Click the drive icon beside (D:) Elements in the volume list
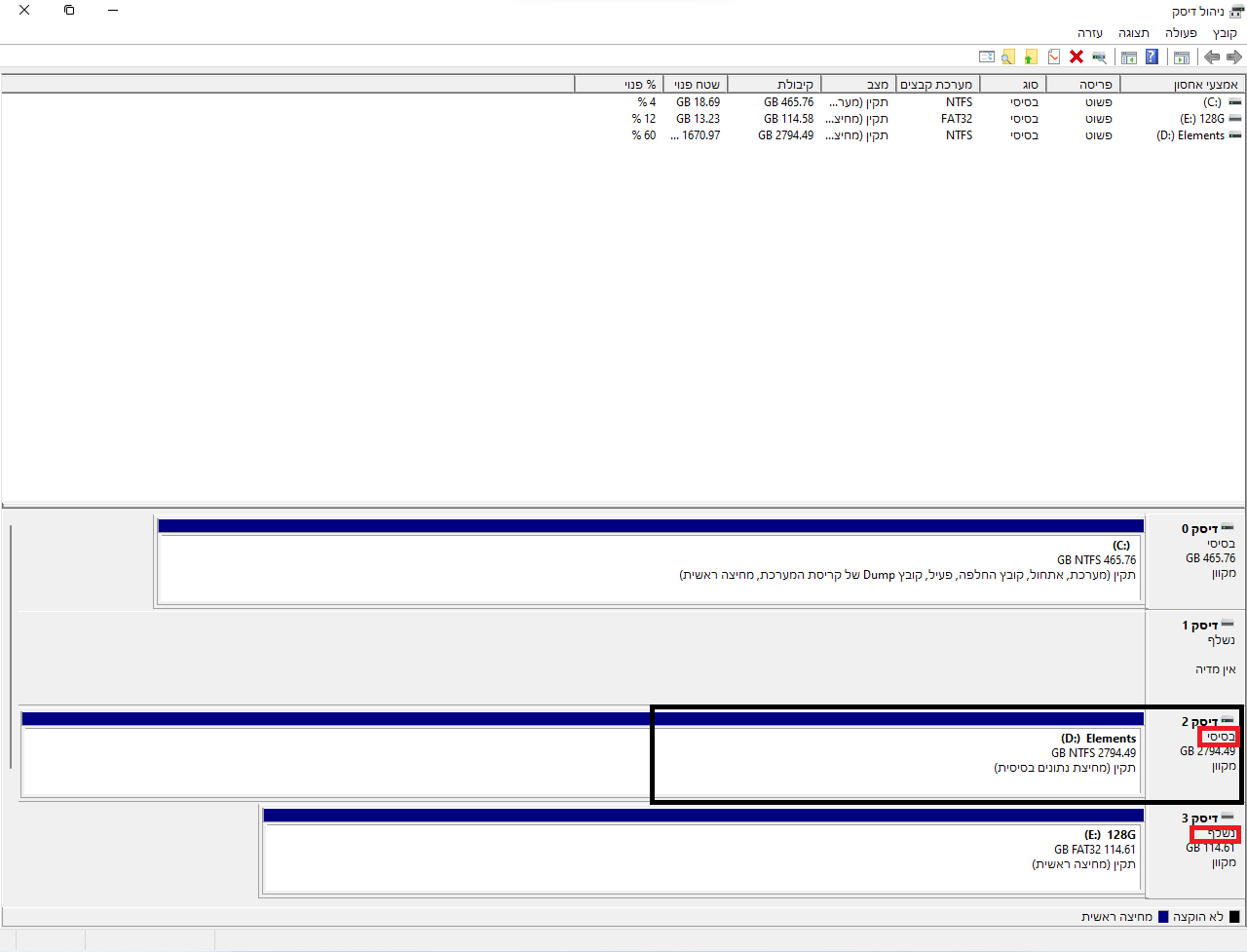Screen dimensions: 1247x952 click(1235, 135)
